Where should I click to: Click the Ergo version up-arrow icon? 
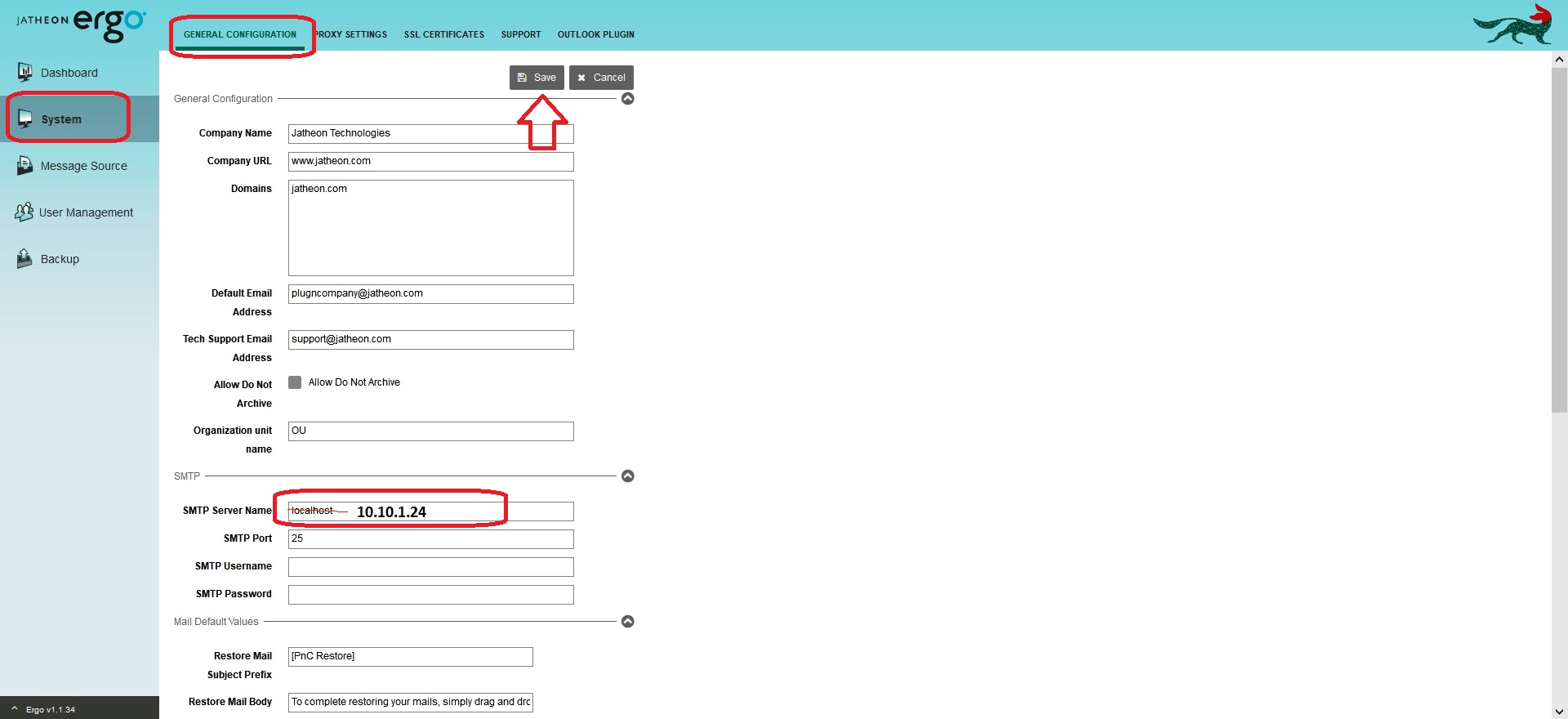click(x=14, y=708)
